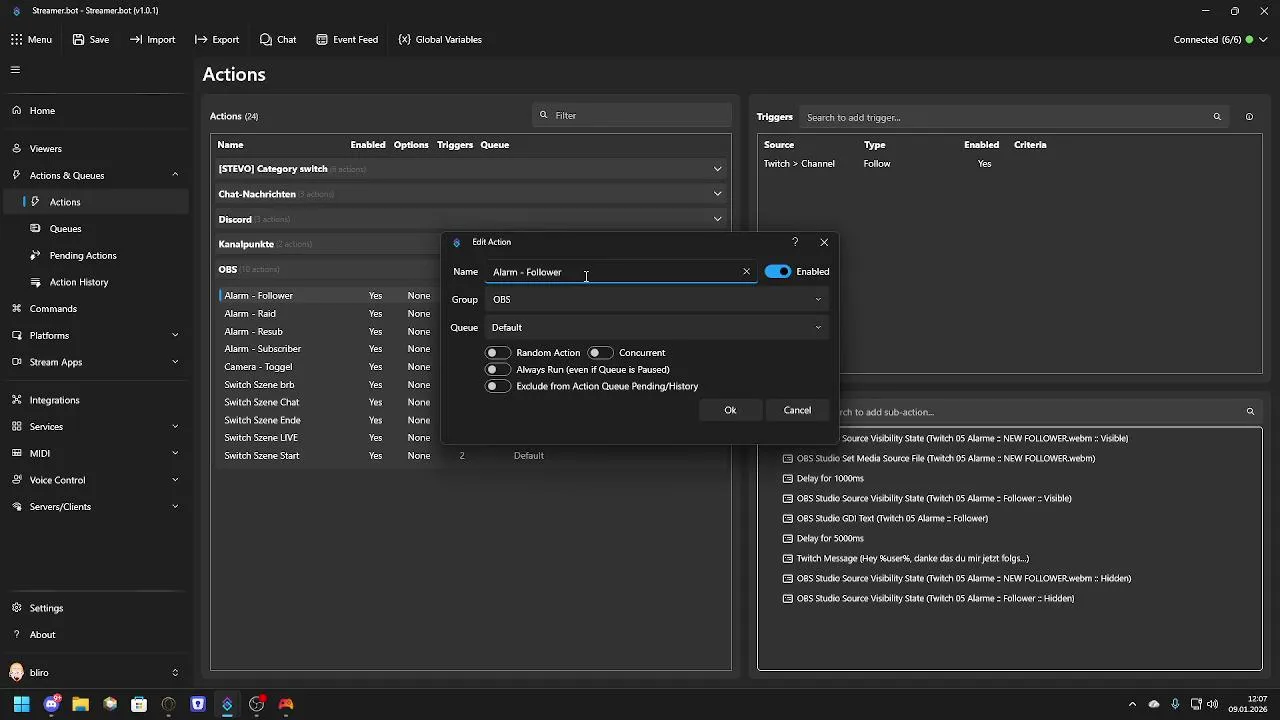Open the Event Feed
The height and width of the screenshot is (720, 1280).
[x=347, y=40]
